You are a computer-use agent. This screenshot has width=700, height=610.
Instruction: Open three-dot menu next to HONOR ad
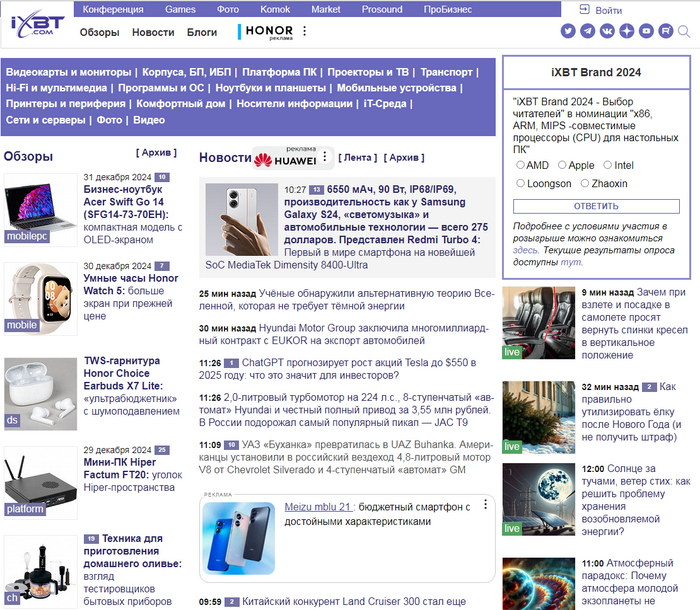tap(304, 31)
